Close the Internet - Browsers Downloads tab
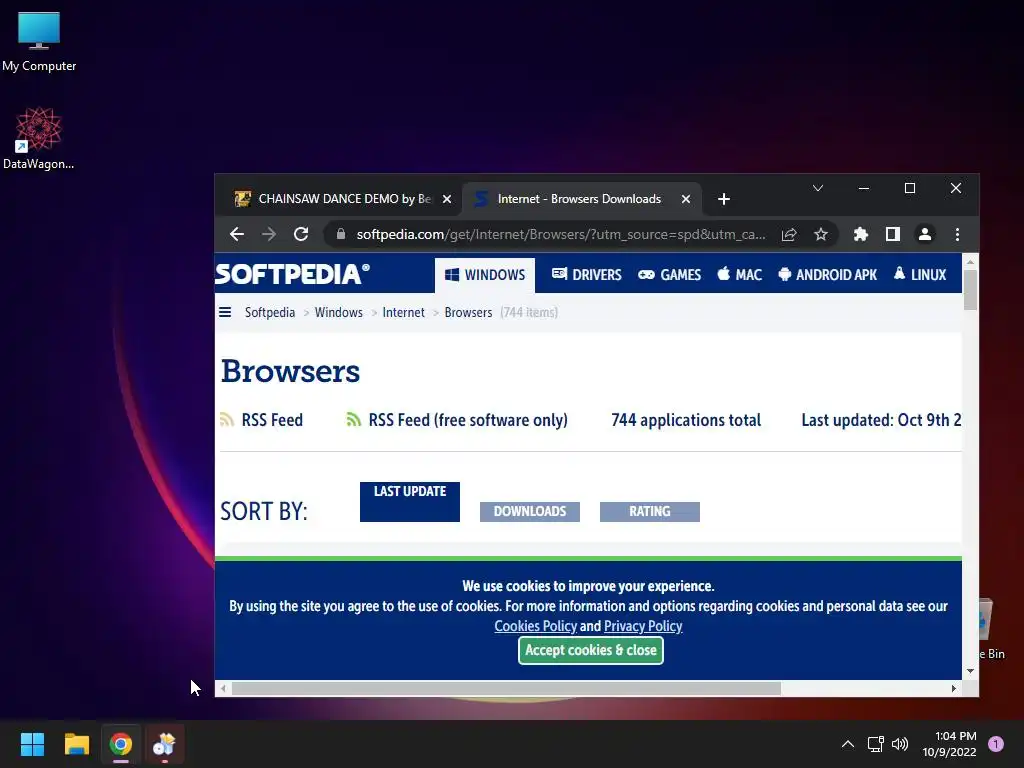1024x768 pixels. (686, 199)
